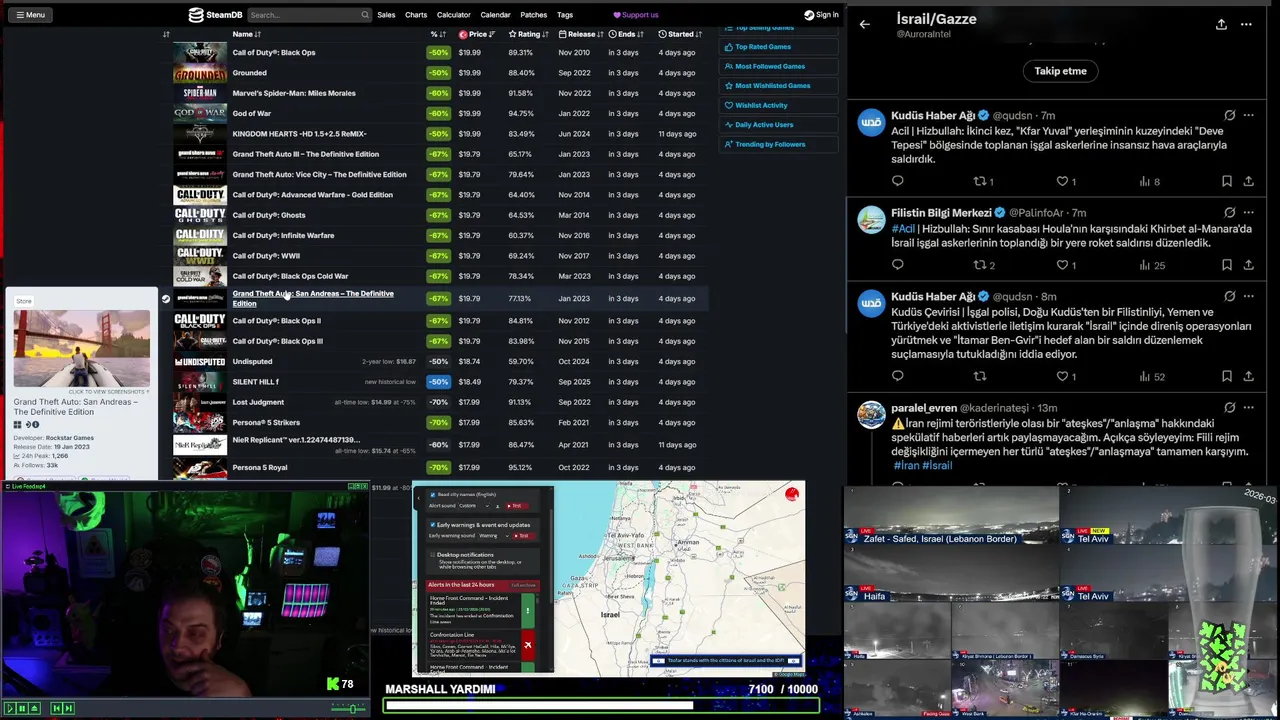This screenshot has height=720, width=1280.
Task: Share the İsrail/Gazze list via header share icon
Action: [1221, 24]
